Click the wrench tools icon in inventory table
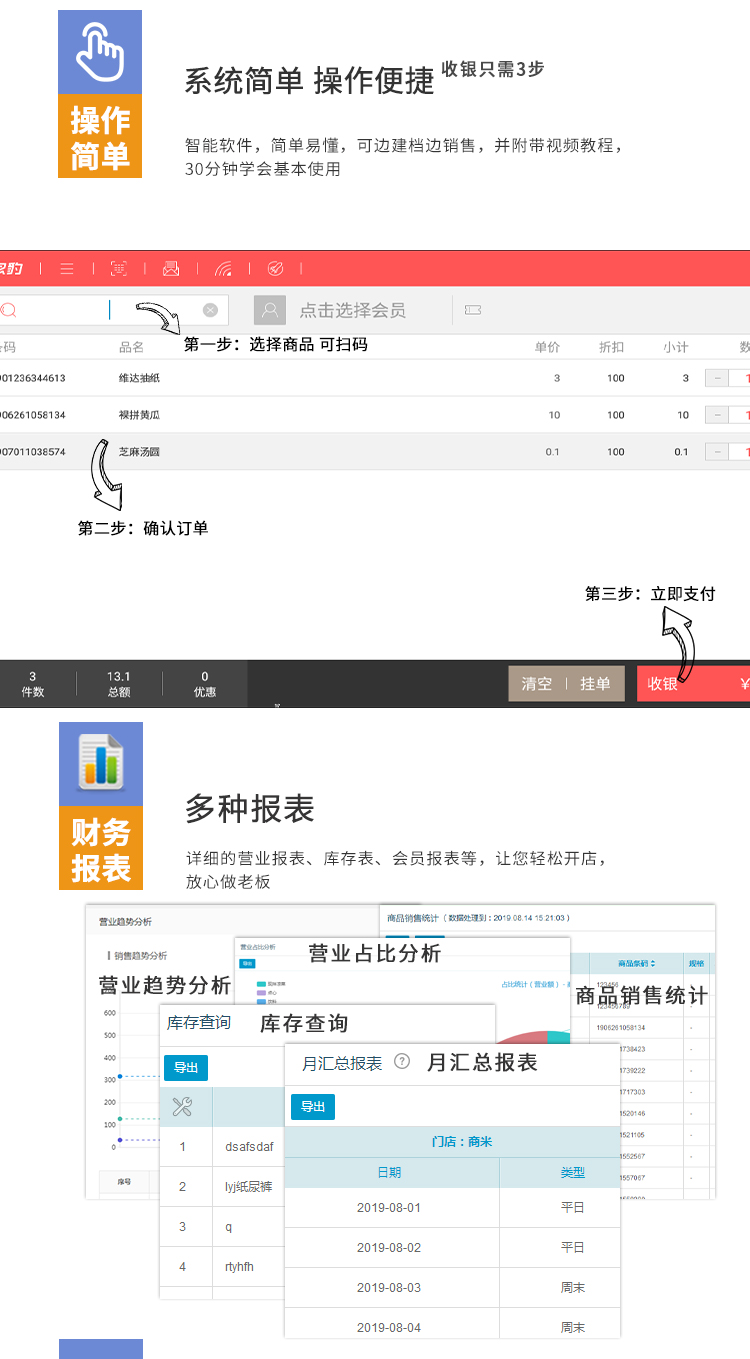This screenshot has width=750, height=1359. (182, 1106)
